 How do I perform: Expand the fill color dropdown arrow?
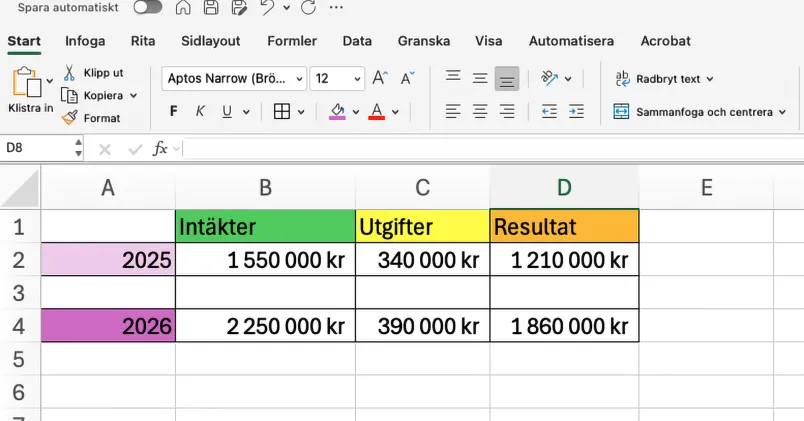coord(356,112)
